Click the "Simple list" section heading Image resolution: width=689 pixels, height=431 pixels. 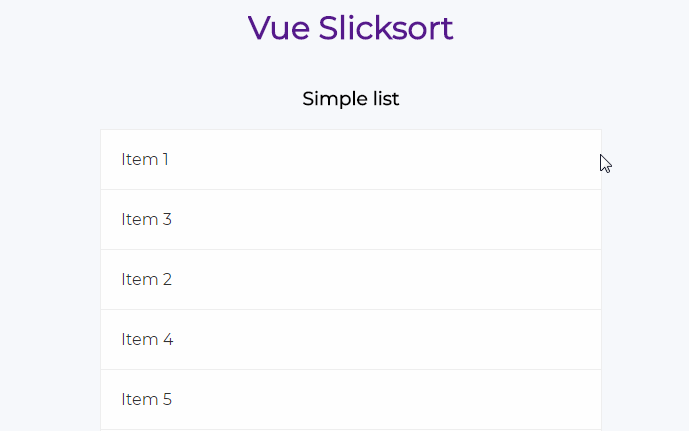coord(350,99)
